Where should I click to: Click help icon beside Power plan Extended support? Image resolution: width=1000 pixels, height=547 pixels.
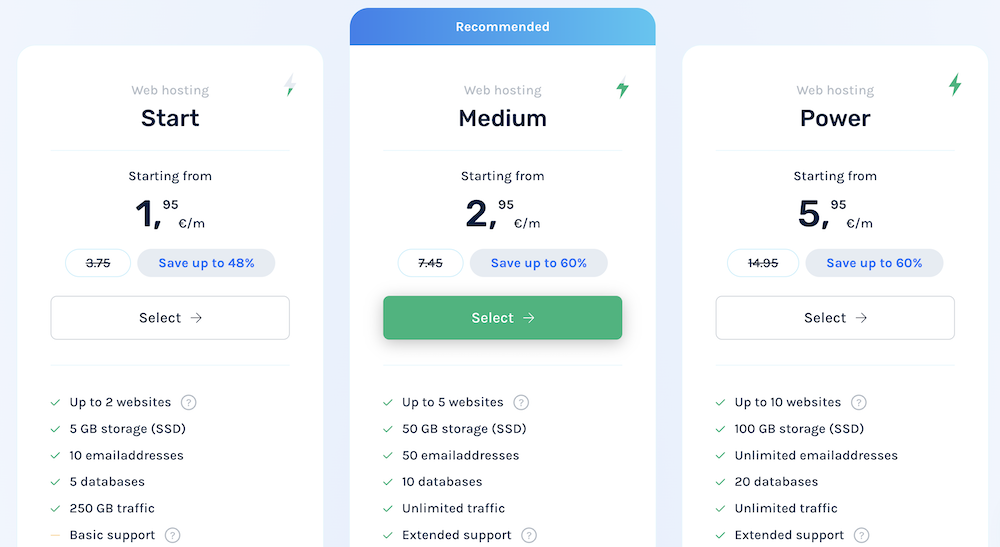(861, 535)
